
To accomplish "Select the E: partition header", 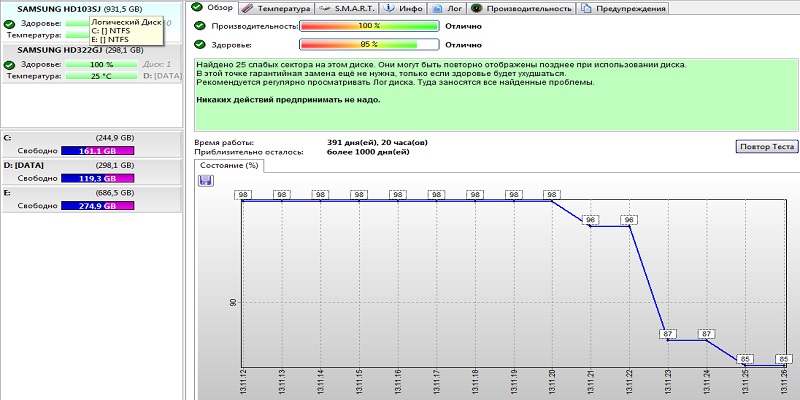I will click(x=91, y=193).
